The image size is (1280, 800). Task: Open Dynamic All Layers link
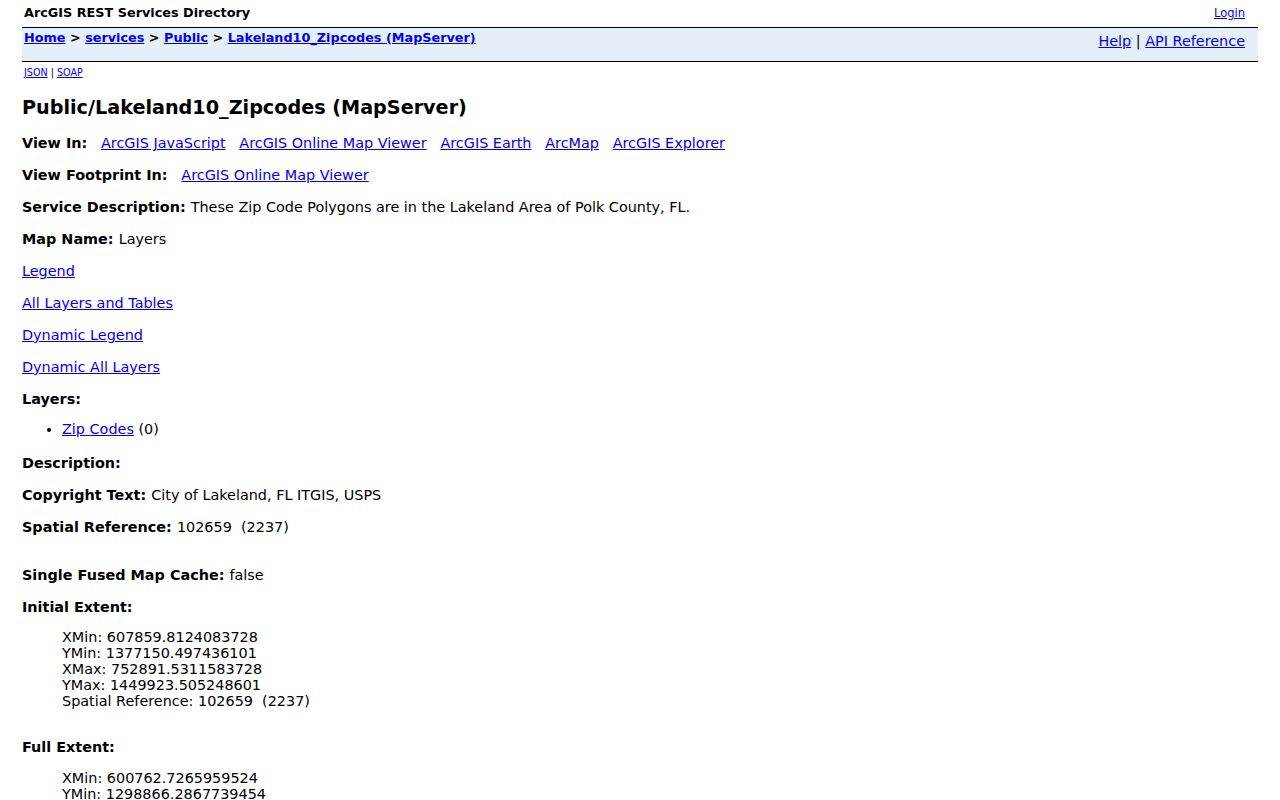91,367
